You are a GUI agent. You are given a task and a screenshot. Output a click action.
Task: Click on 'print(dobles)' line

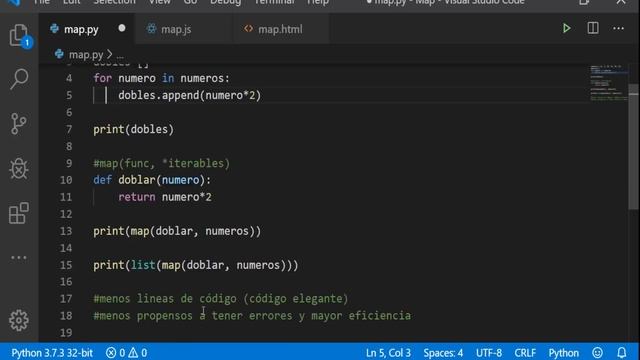[133, 129]
